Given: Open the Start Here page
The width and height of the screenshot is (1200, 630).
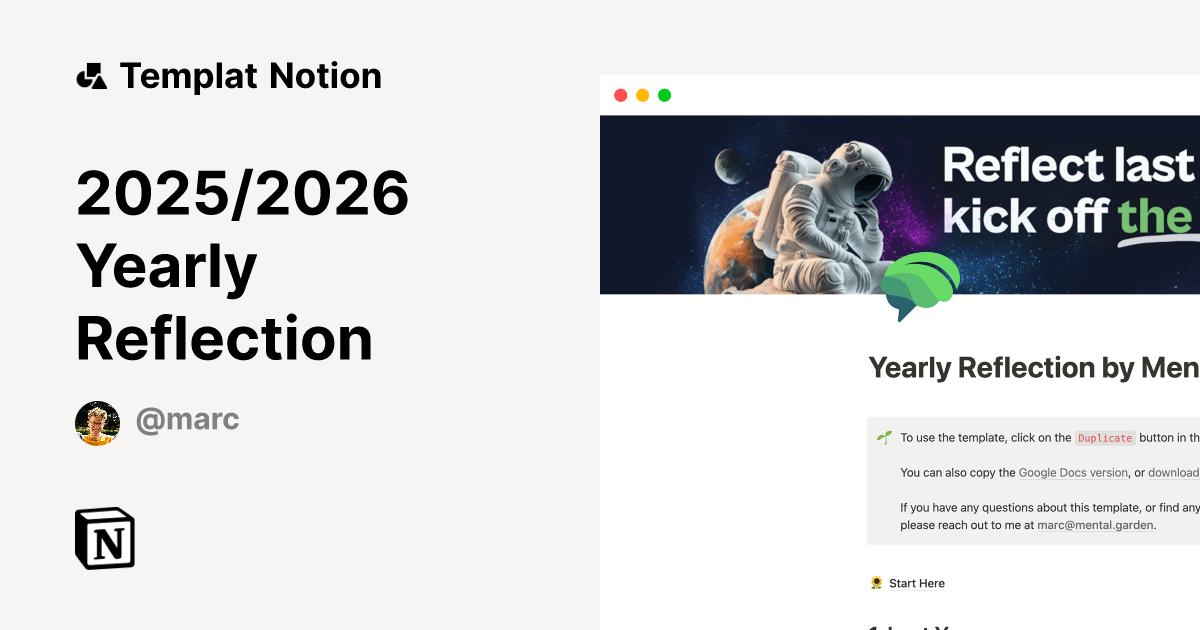Looking at the screenshot, I should (916, 583).
